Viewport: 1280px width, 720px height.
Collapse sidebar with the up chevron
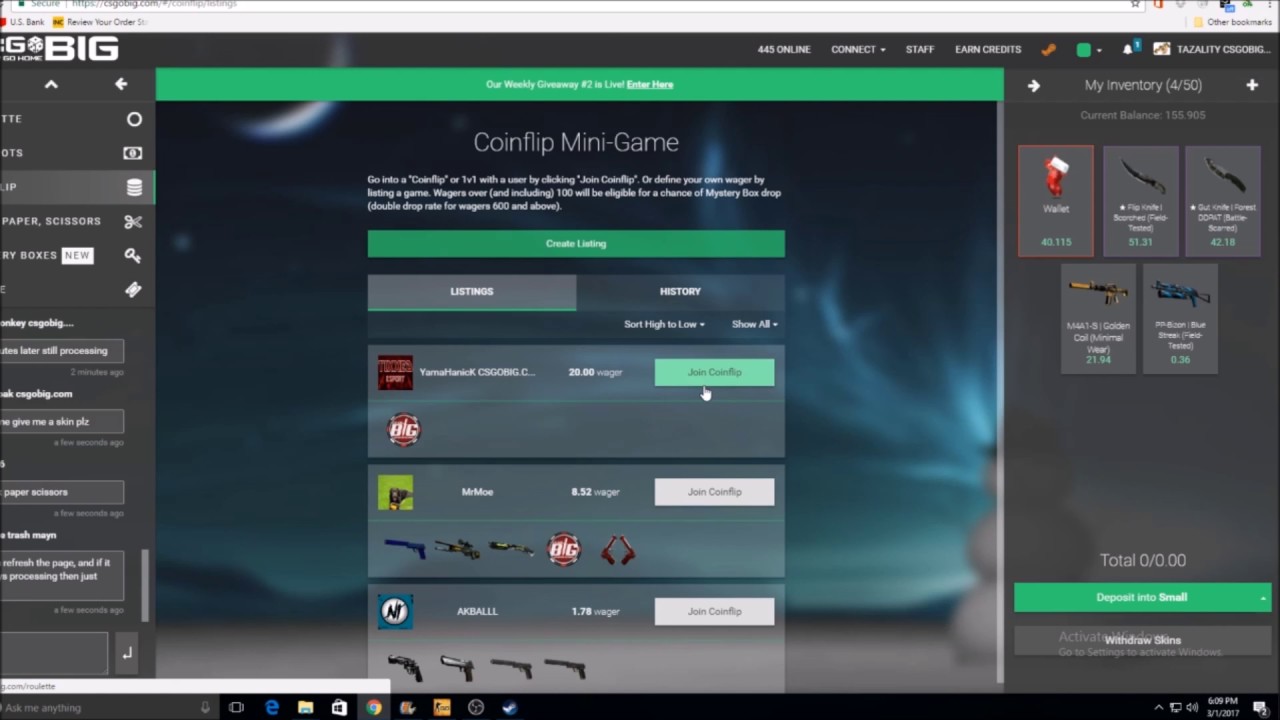51,85
